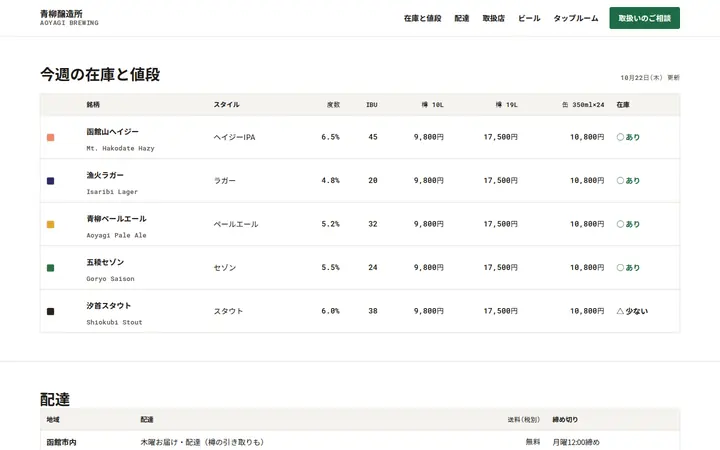Click the 今週の在庫と値段 heading

[x=100, y=74]
